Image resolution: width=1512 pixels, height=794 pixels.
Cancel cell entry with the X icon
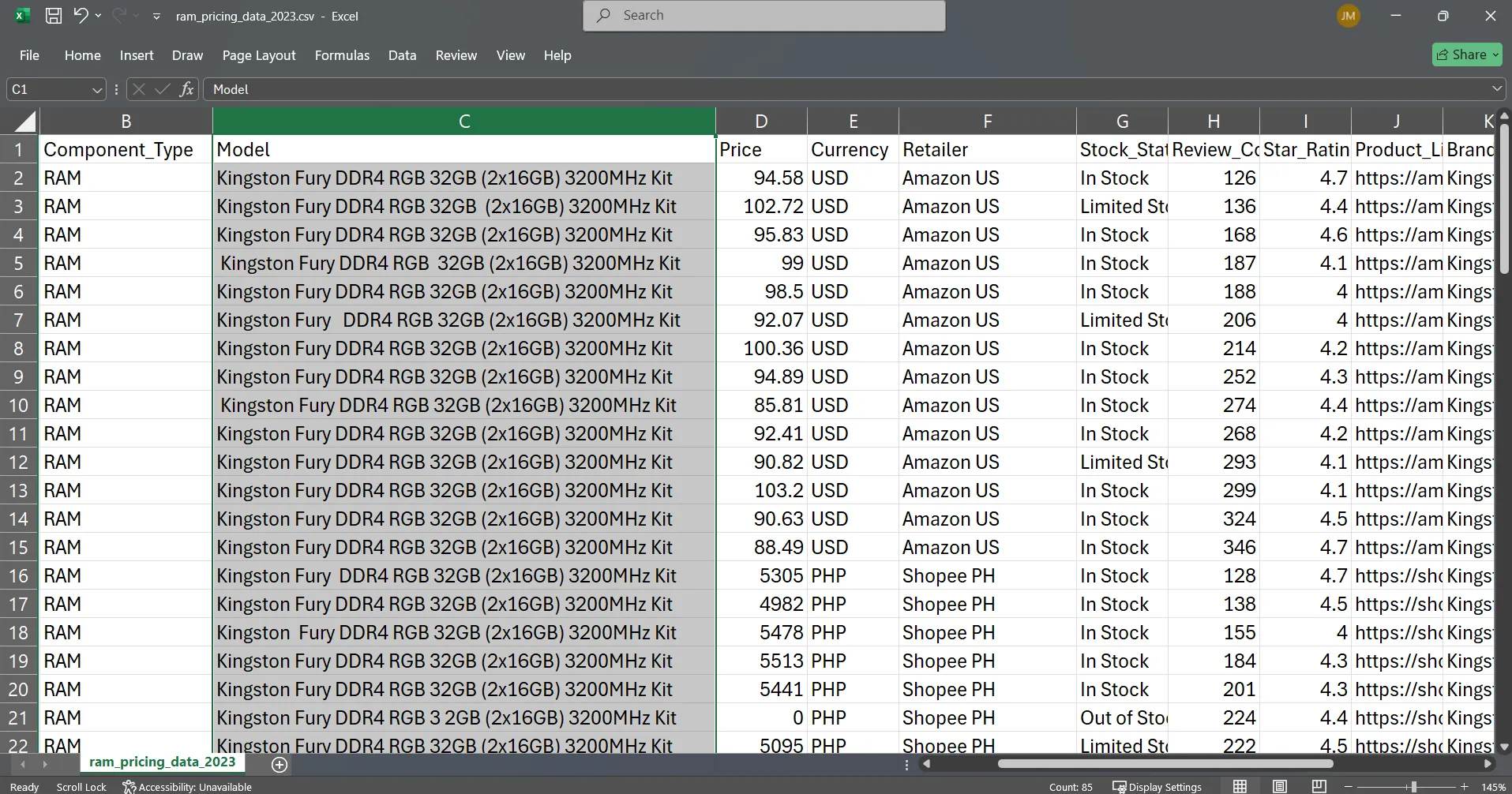coord(138,89)
